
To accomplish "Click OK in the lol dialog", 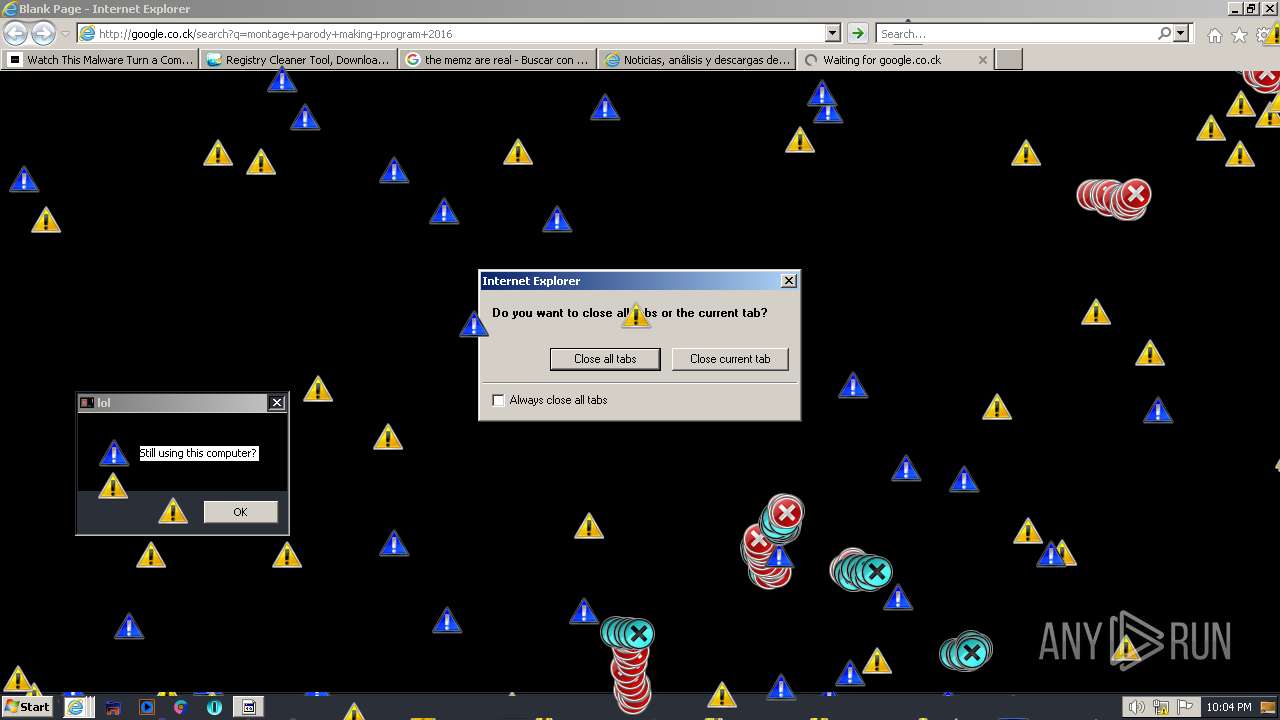I will click(x=240, y=512).
